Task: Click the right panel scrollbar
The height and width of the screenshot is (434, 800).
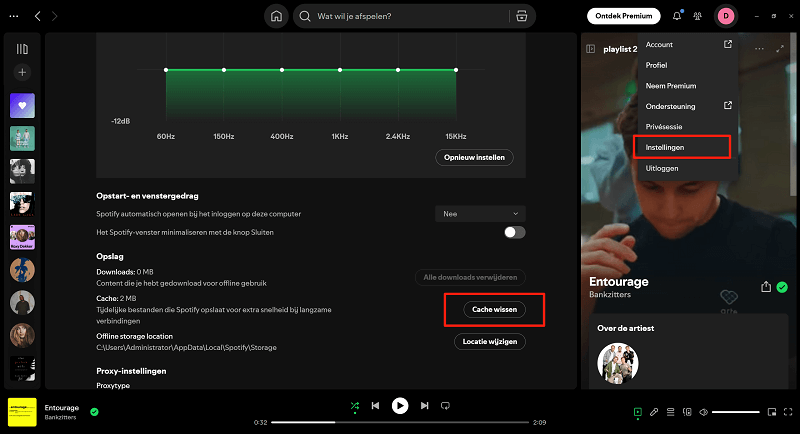Action: click(792, 115)
